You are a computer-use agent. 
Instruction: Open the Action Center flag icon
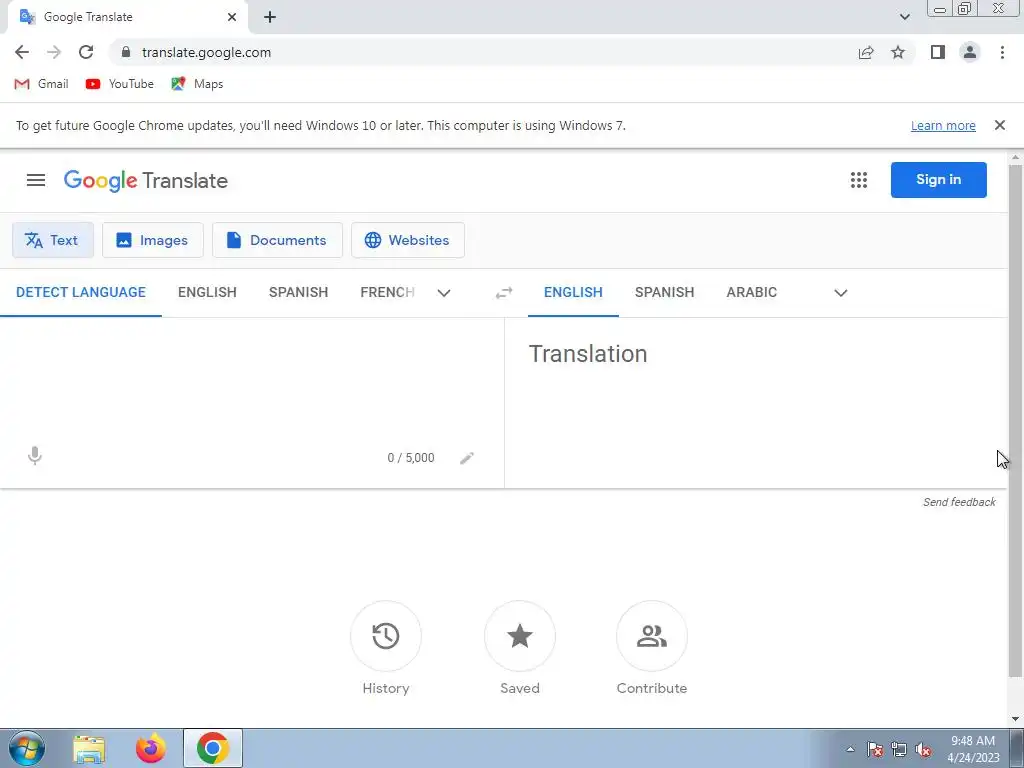click(x=874, y=749)
